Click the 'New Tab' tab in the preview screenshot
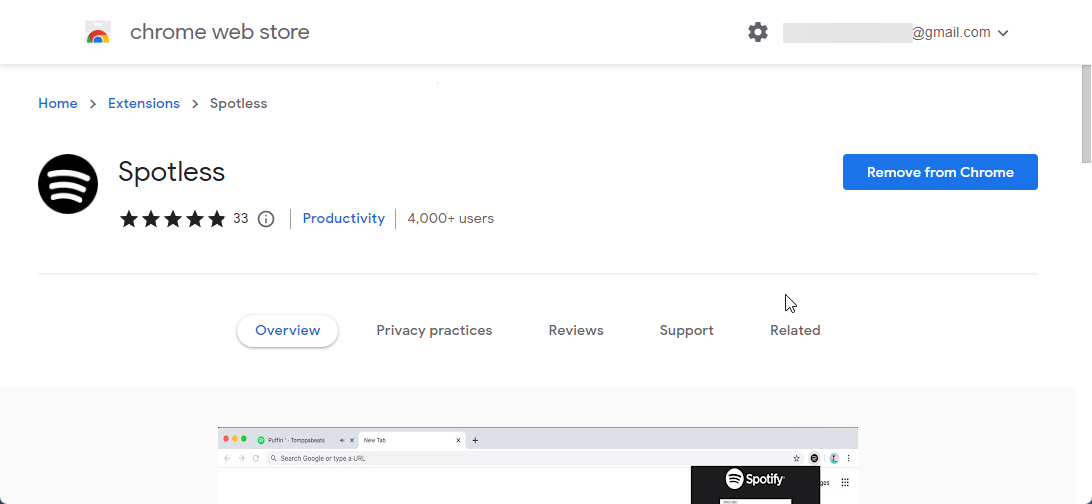 [411, 440]
